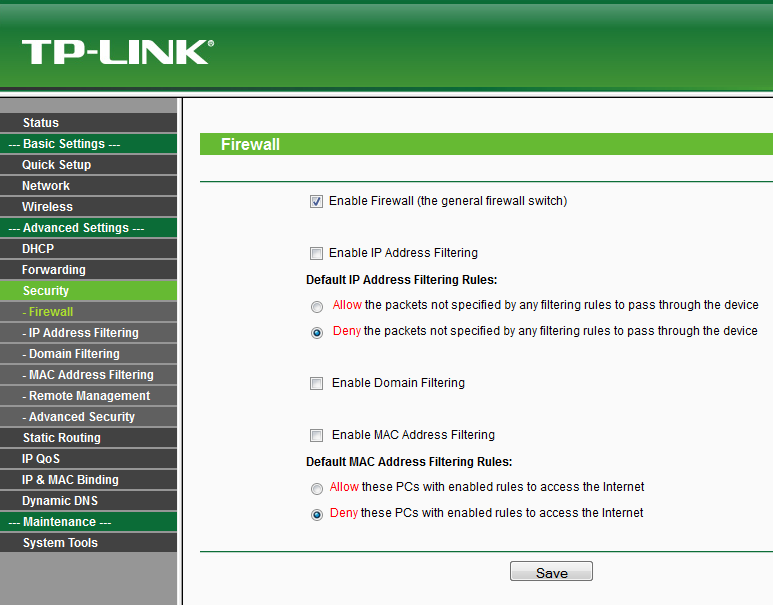Click the 'Enable Firewall (the general firewall switch)' label
The image size is (774, 606).
click(x=448, y=201)
